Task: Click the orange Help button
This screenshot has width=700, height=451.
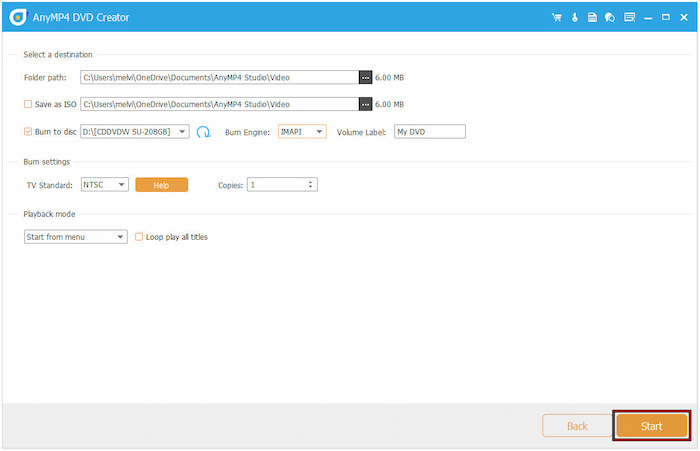Action: tap(161, 185)
